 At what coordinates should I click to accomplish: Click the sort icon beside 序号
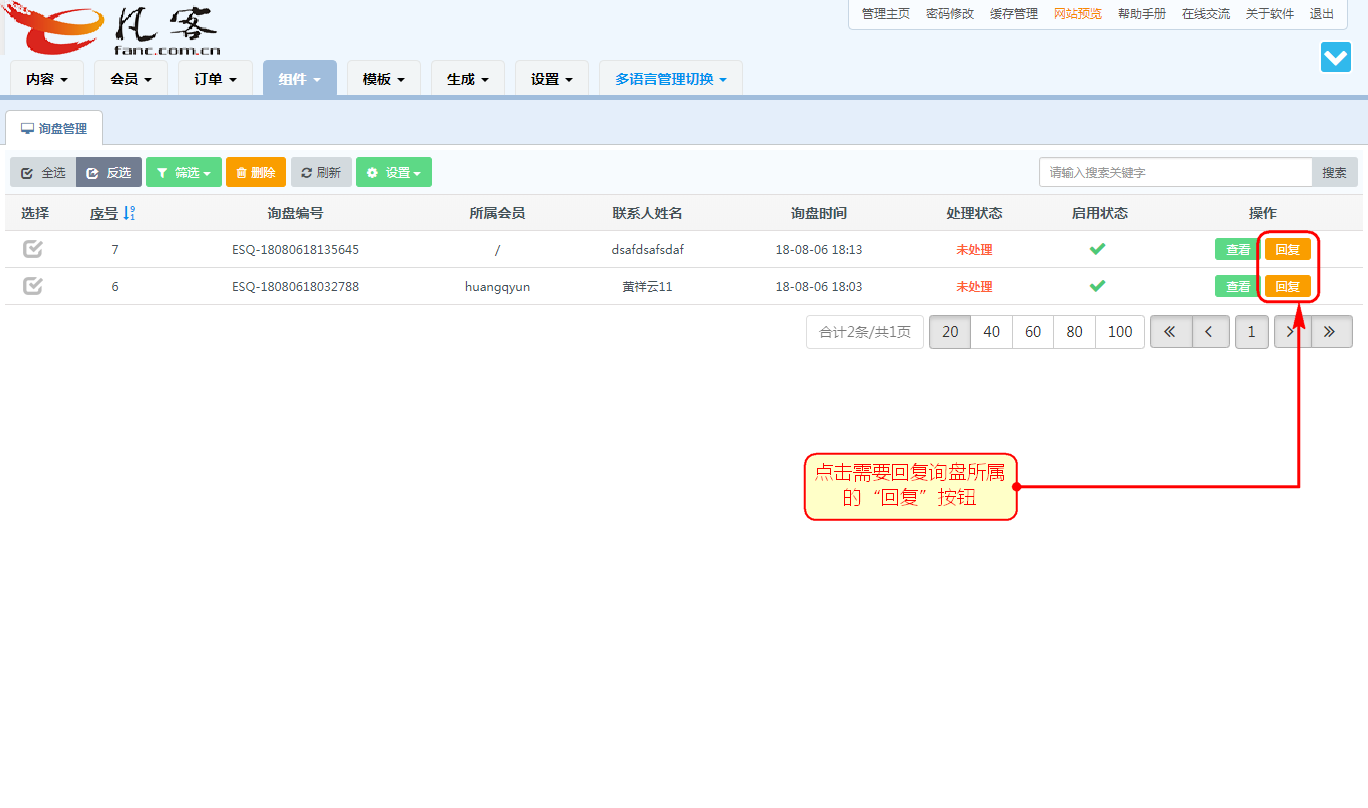[129, 213]
